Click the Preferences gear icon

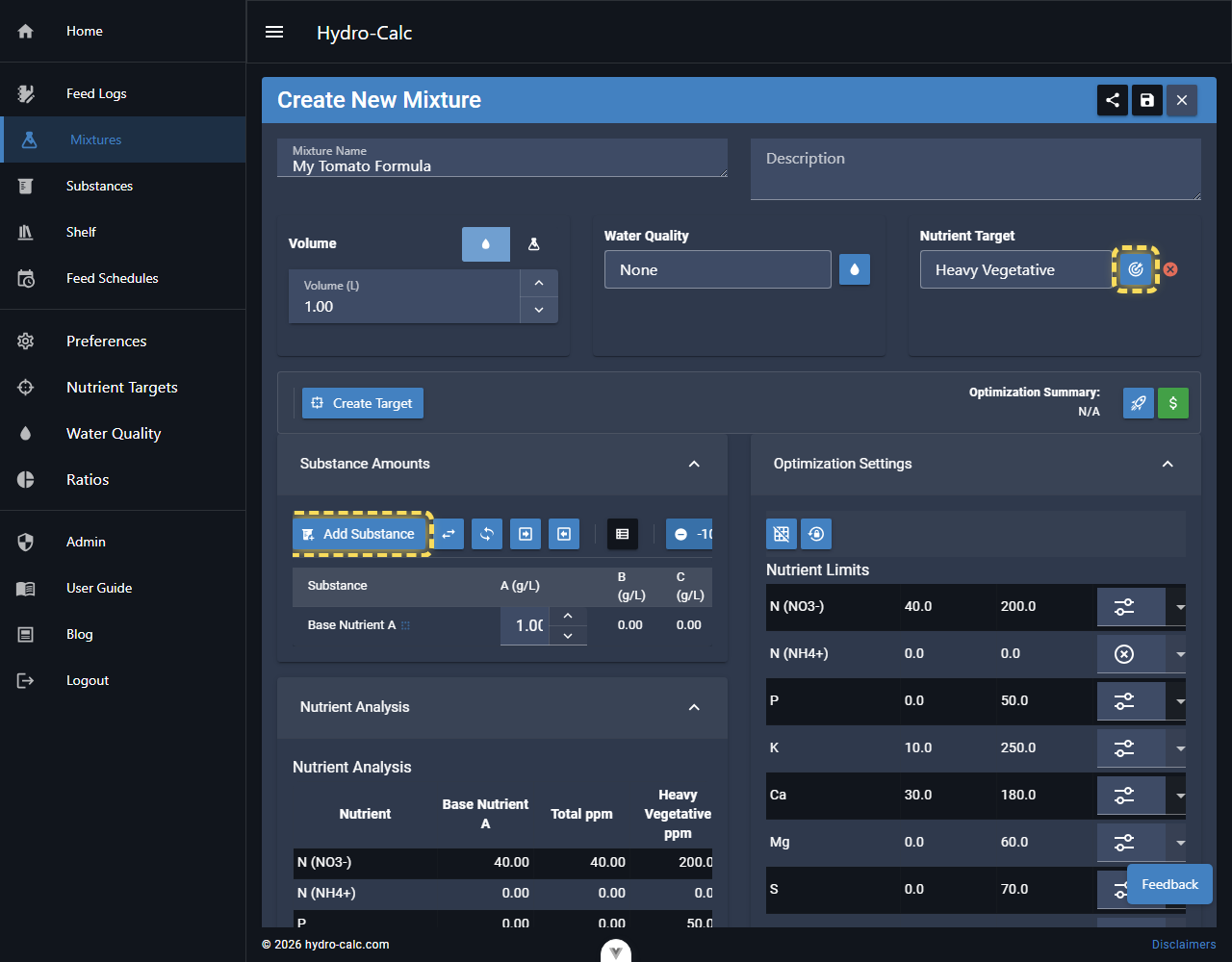coord(26,342)
